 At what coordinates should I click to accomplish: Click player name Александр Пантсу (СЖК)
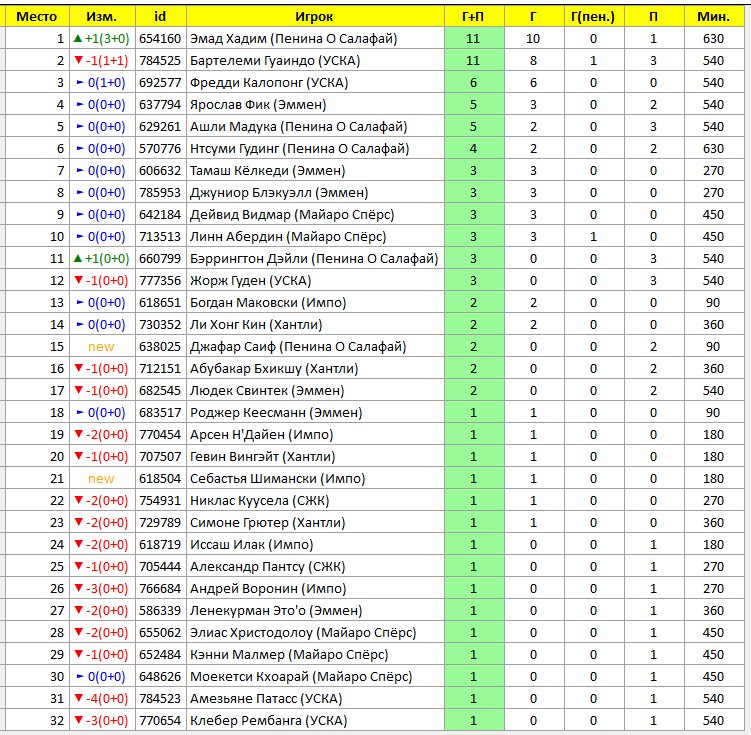point(268,567)
